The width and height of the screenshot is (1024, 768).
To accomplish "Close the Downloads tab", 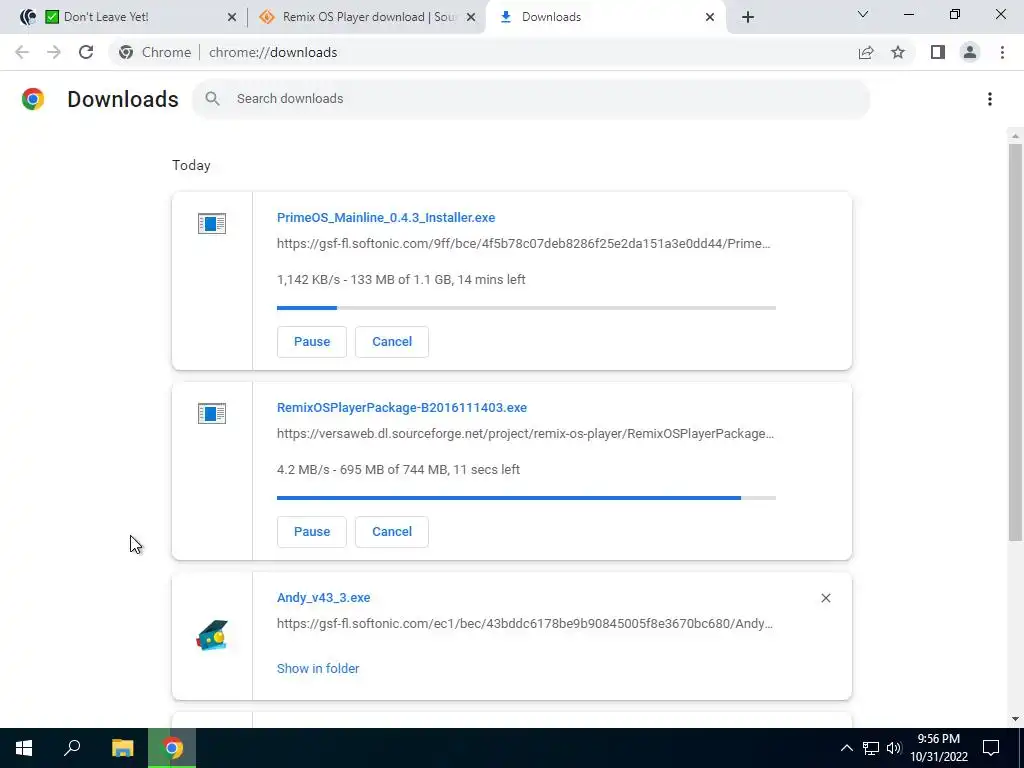I will pos(710,17).
